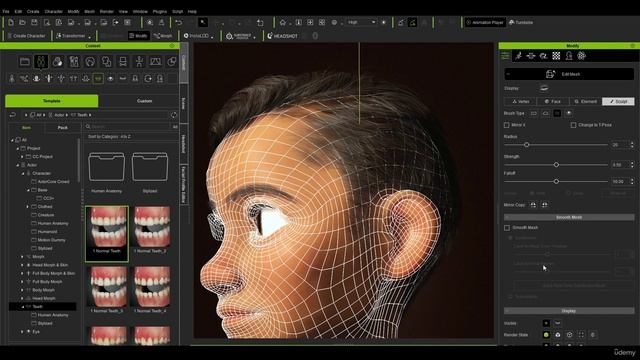Click the Edit Mesh icon header

click(569, 74)
